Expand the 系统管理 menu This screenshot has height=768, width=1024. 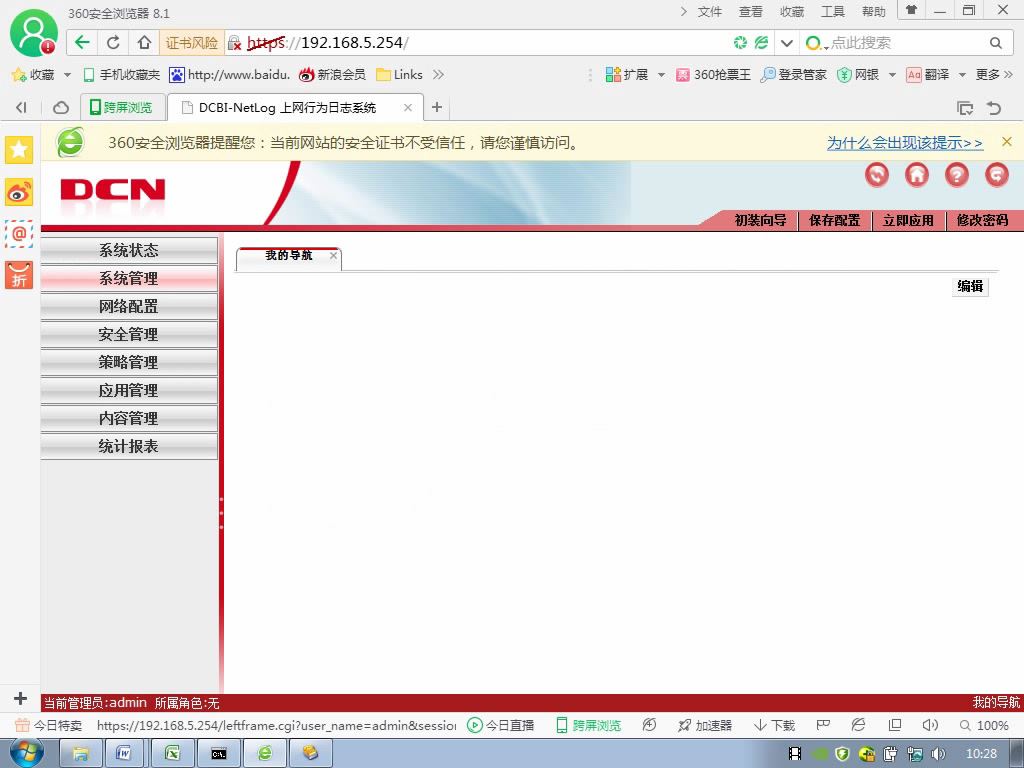pyautogui.click(x=129, y=278)
